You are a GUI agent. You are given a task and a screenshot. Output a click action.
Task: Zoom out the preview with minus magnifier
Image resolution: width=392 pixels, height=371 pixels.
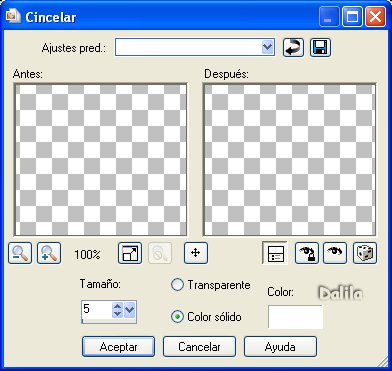tap(20, 253)
